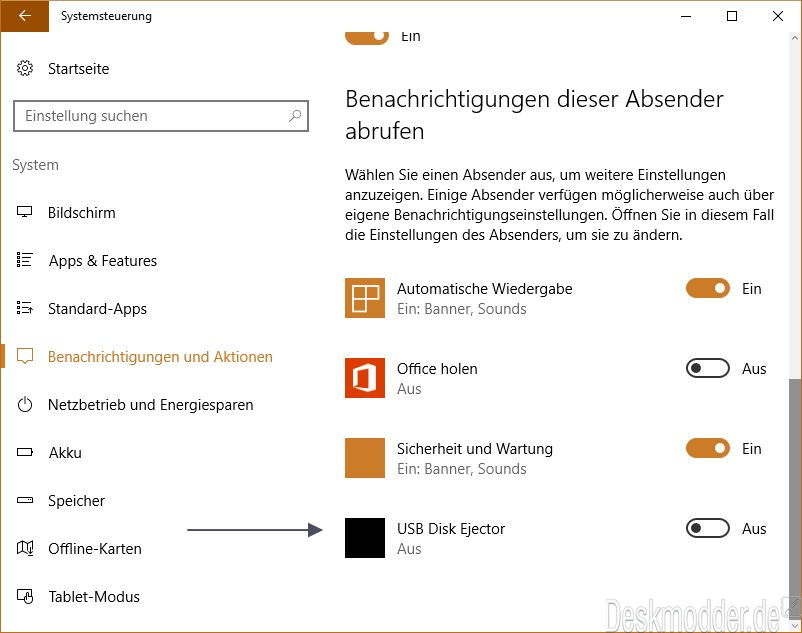Click the Sicherheit und Wartung icon
802x633 pixels.
pyautogui.click(x=365, y=458)
